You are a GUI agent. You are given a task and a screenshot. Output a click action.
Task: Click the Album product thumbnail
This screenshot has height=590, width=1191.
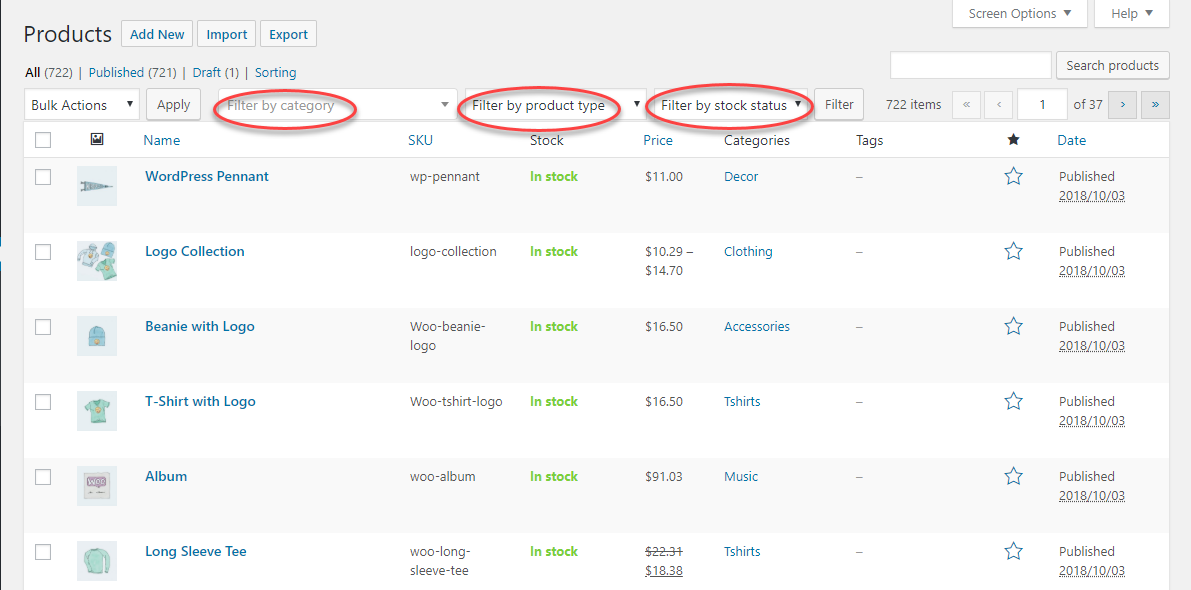(96, 486)
